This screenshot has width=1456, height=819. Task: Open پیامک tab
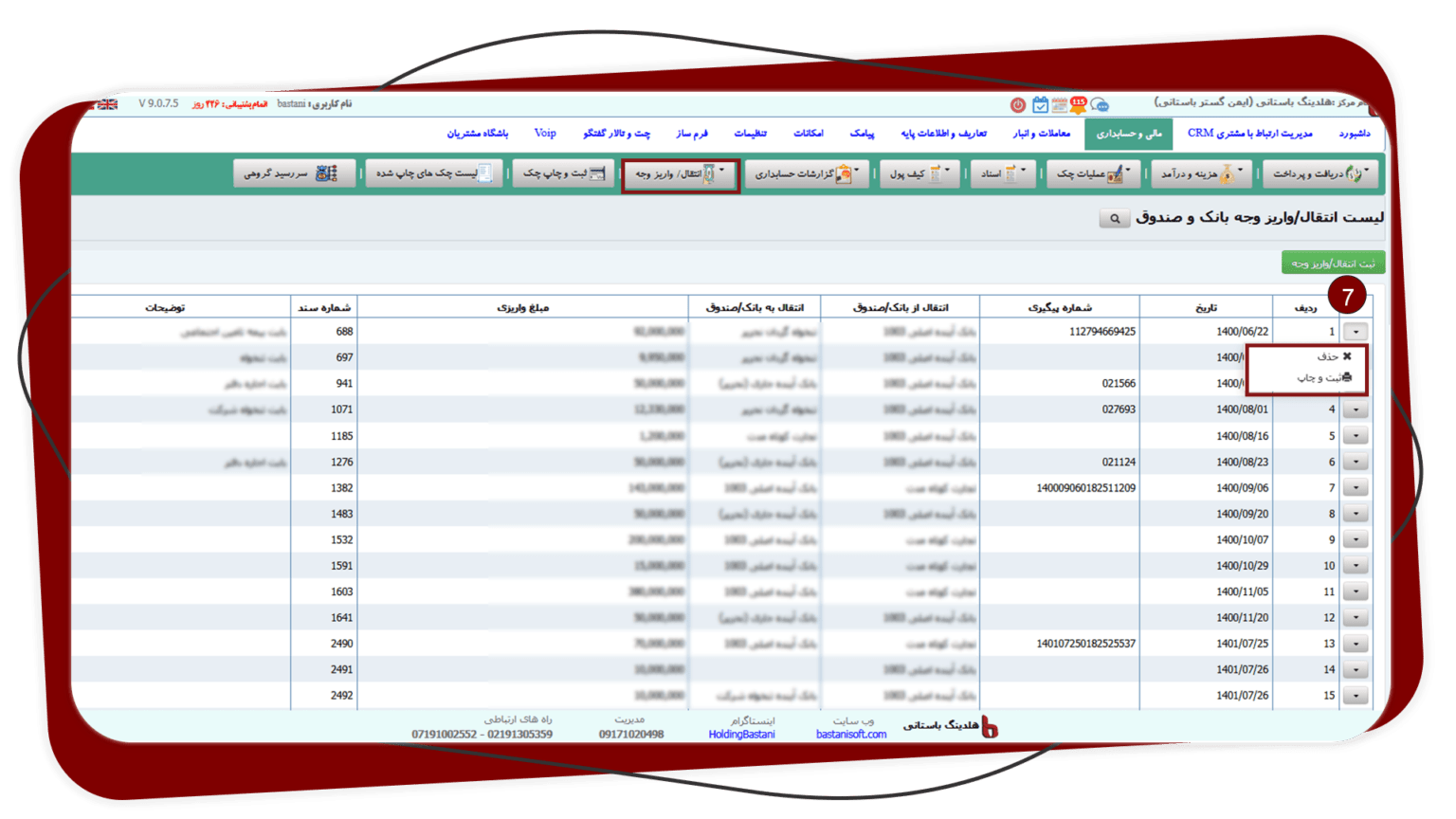pos(862,134)
